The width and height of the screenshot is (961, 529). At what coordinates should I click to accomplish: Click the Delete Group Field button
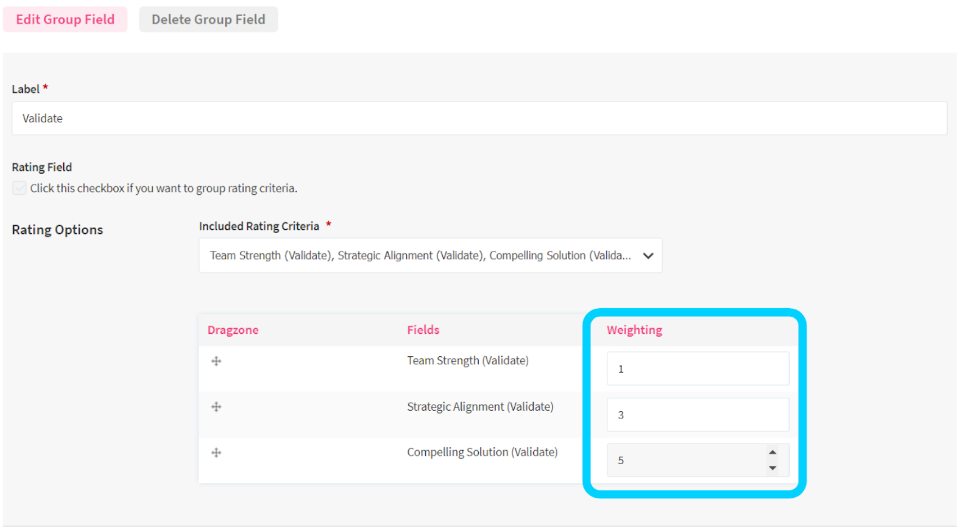(208, 19)
